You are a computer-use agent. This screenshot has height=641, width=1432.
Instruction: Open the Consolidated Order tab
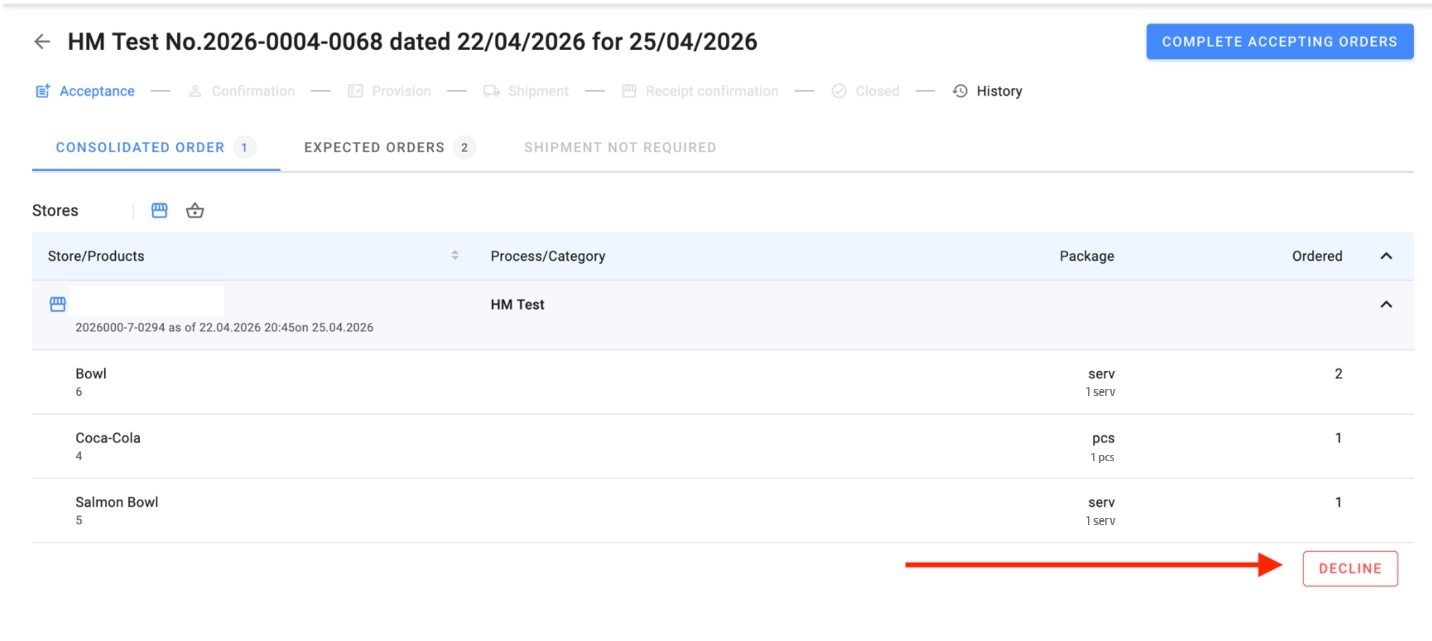156,148
